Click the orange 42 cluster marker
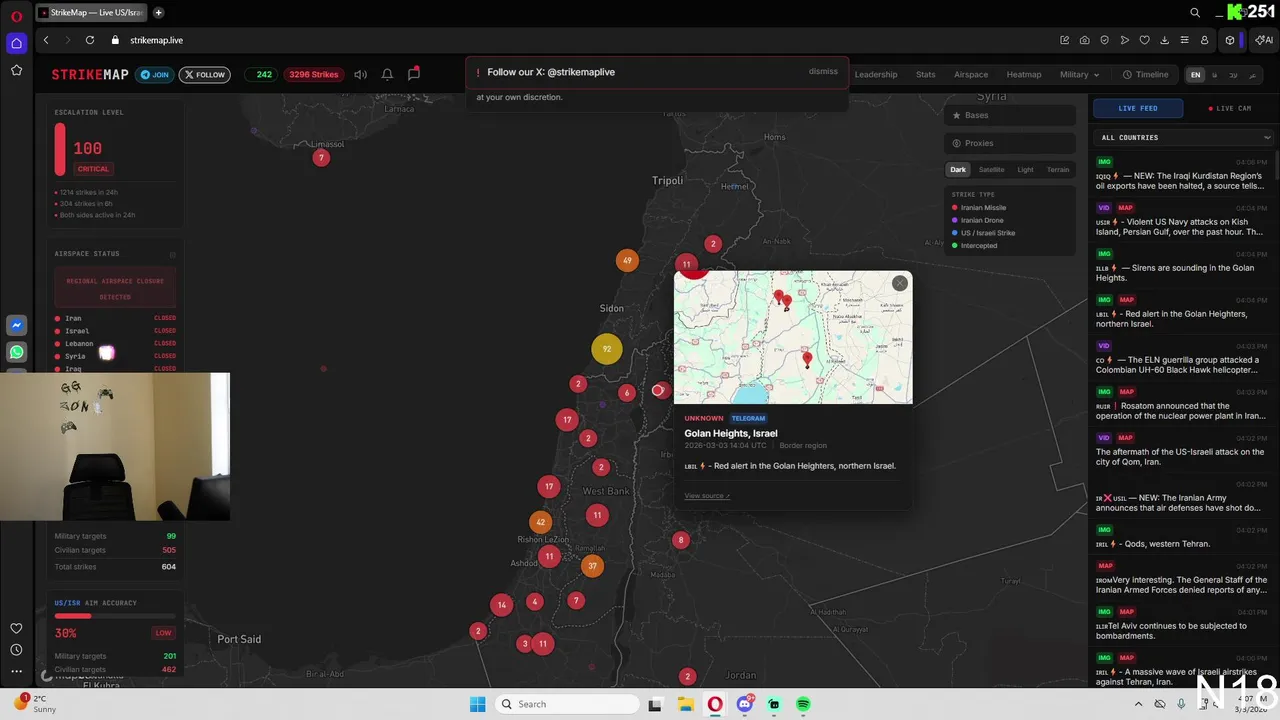 point(541,522)
